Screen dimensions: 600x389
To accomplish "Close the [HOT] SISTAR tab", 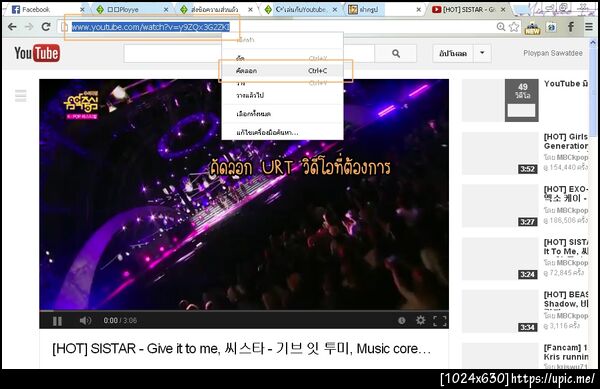I will 503,10.
